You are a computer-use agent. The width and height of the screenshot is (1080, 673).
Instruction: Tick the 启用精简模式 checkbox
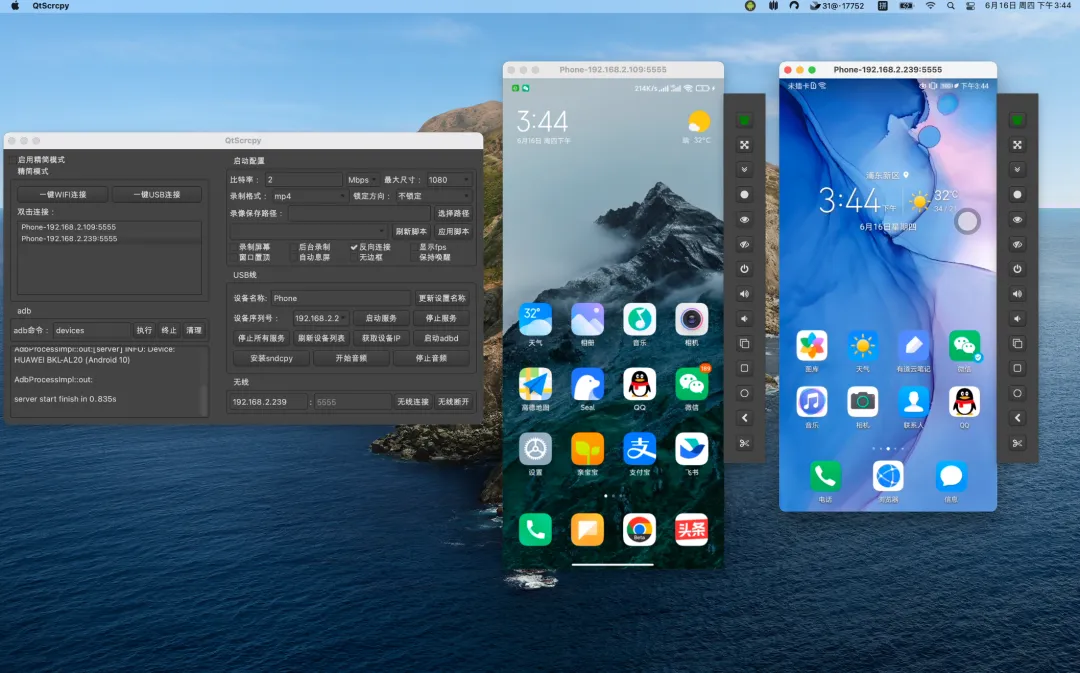[x=13, y=160]
